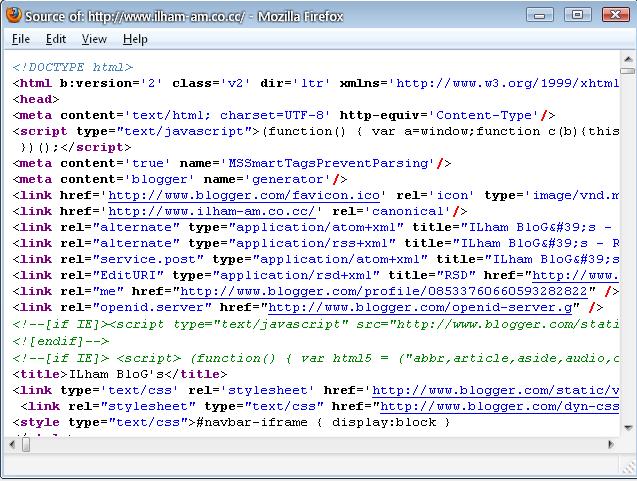Click the DOCTYPE html line

point(73,67)
